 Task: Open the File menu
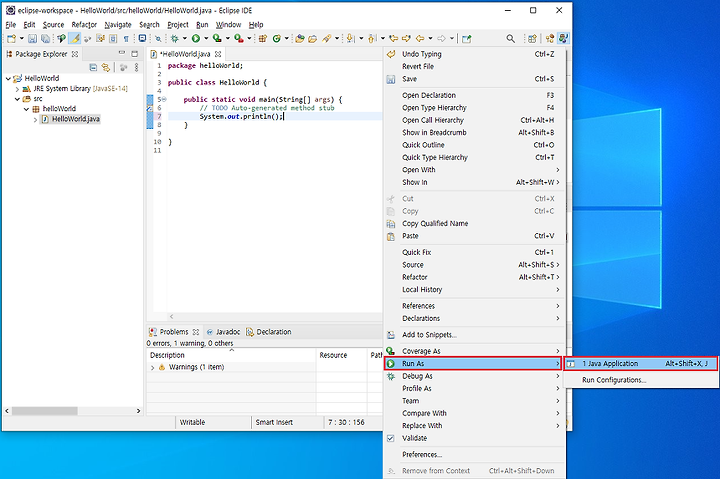click(11, 25)
